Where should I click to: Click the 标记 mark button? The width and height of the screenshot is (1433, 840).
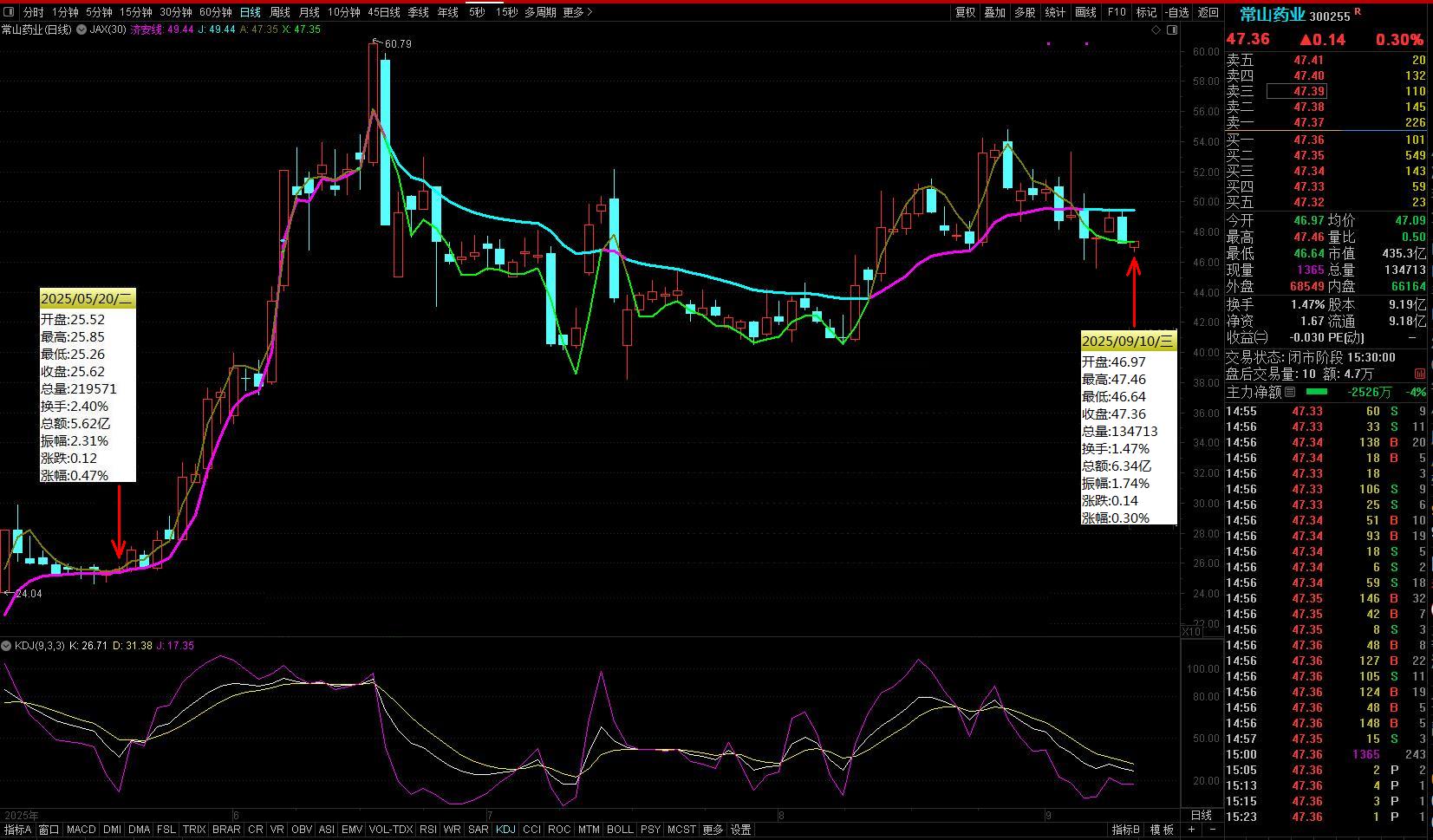[1147, 12]
